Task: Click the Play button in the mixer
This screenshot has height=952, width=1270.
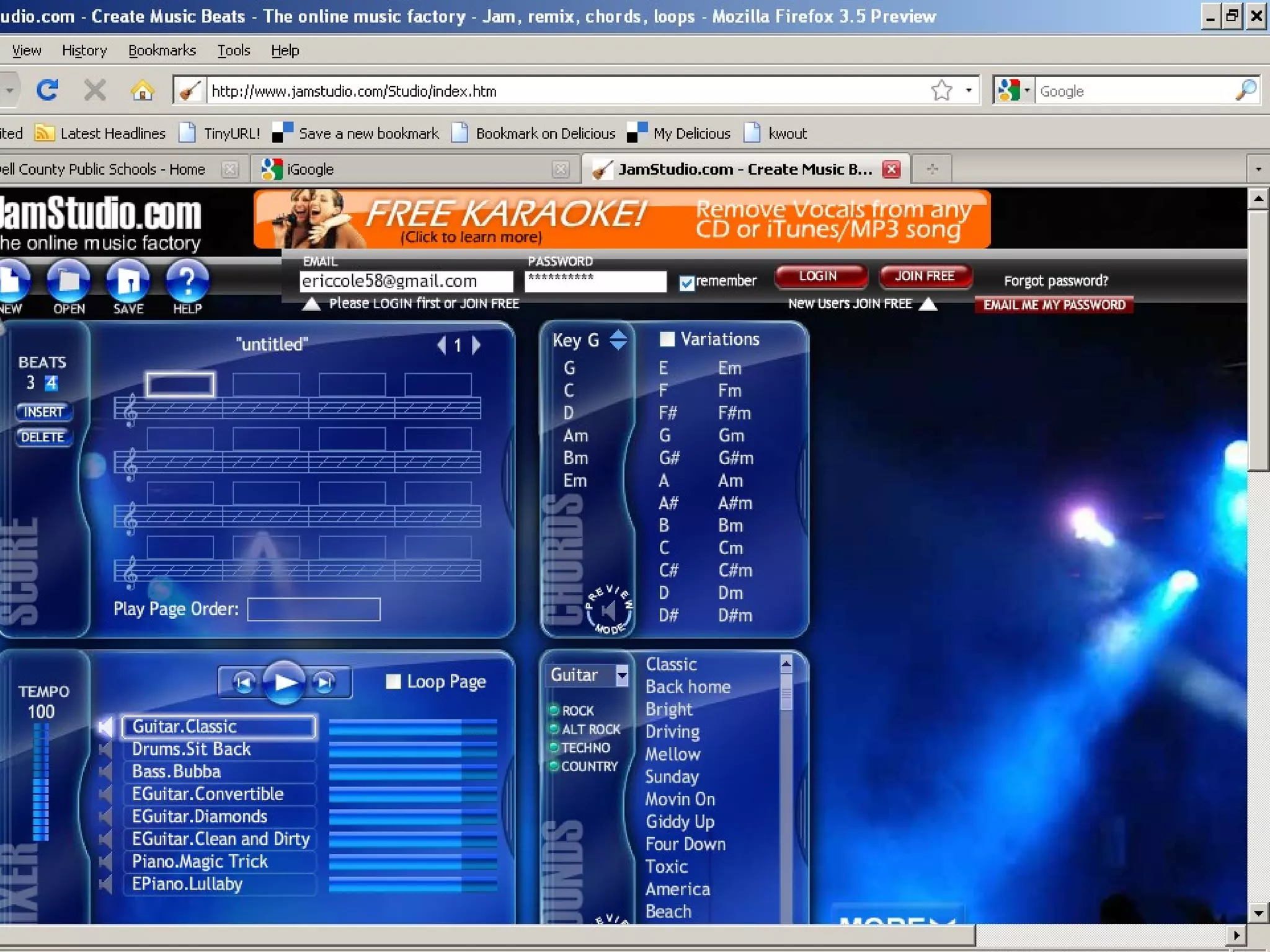Action: pyautogui.click(x=284, y=682)
